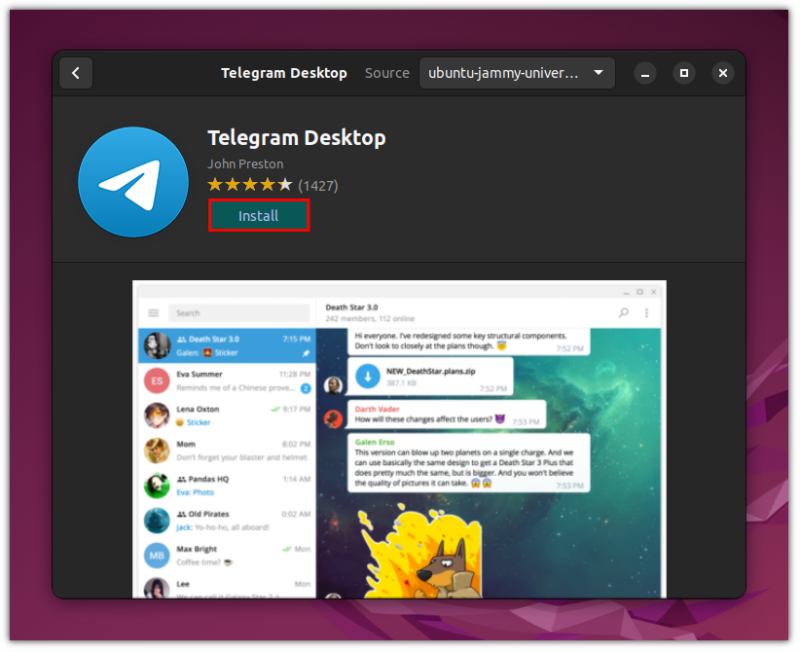The height and width of the screenshot is (652, 800).
Task: Maximize the Software window
Action: point(684,73)
